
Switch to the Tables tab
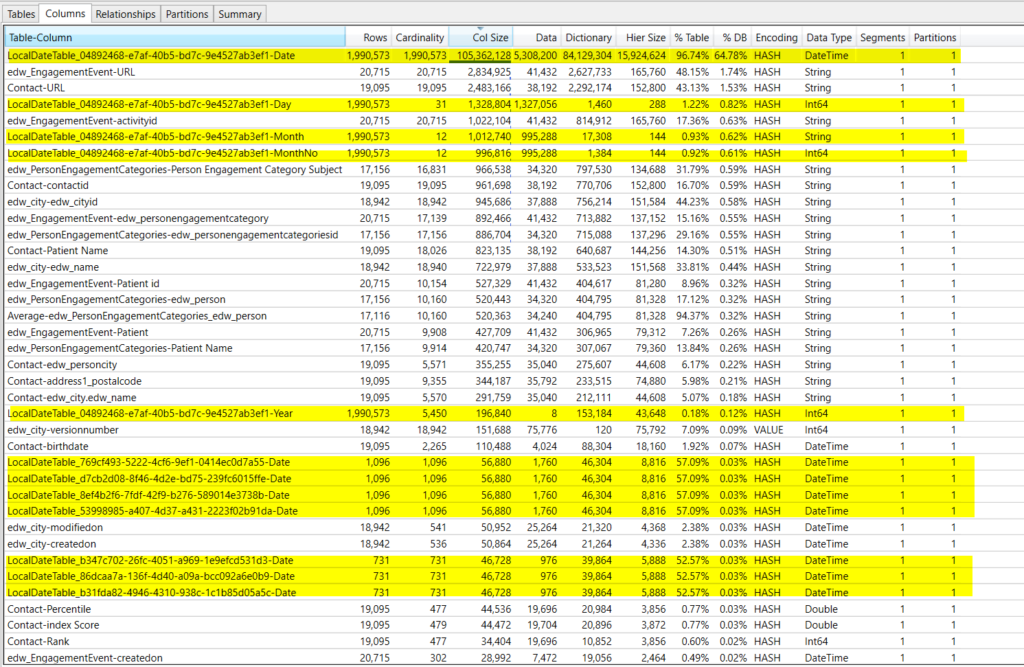click(20, 14)
